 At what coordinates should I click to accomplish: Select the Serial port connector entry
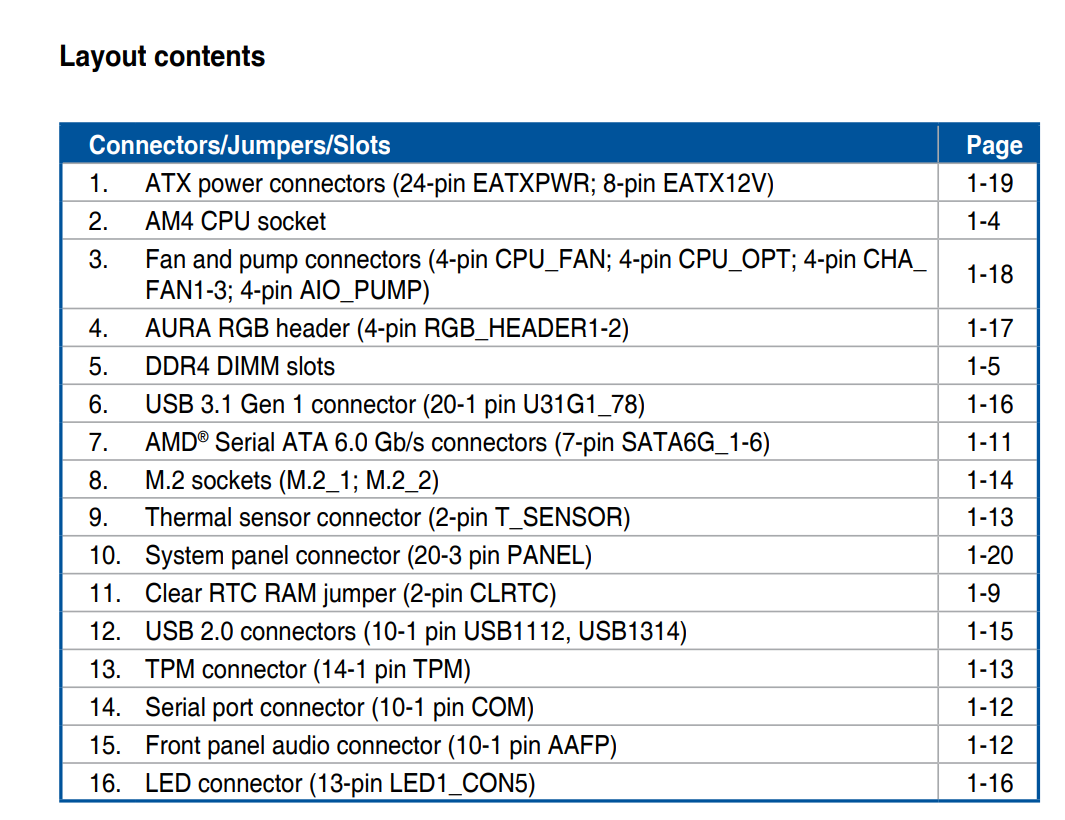(x=339, y=708)
